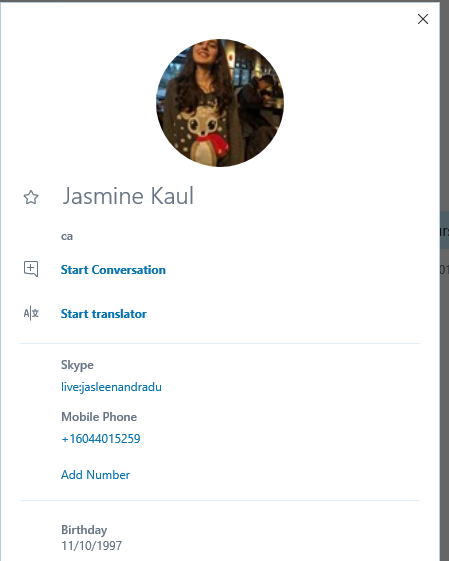Add Jasmine Kaul to favorites with star icon
Image resolution: width=449 pixels, height=561 pixels.
pos(31,197)
